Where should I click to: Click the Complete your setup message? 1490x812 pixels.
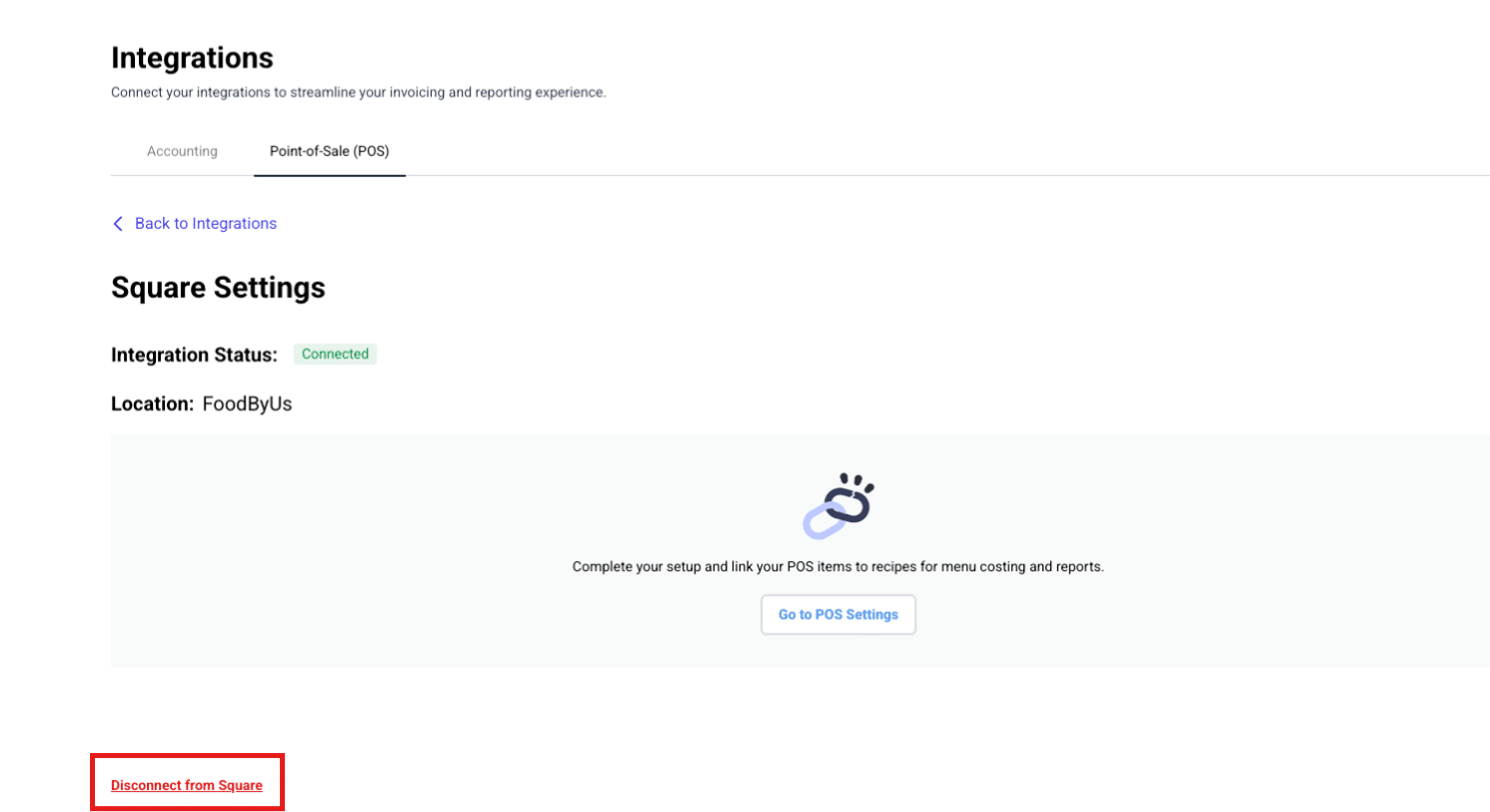point(837,566)
